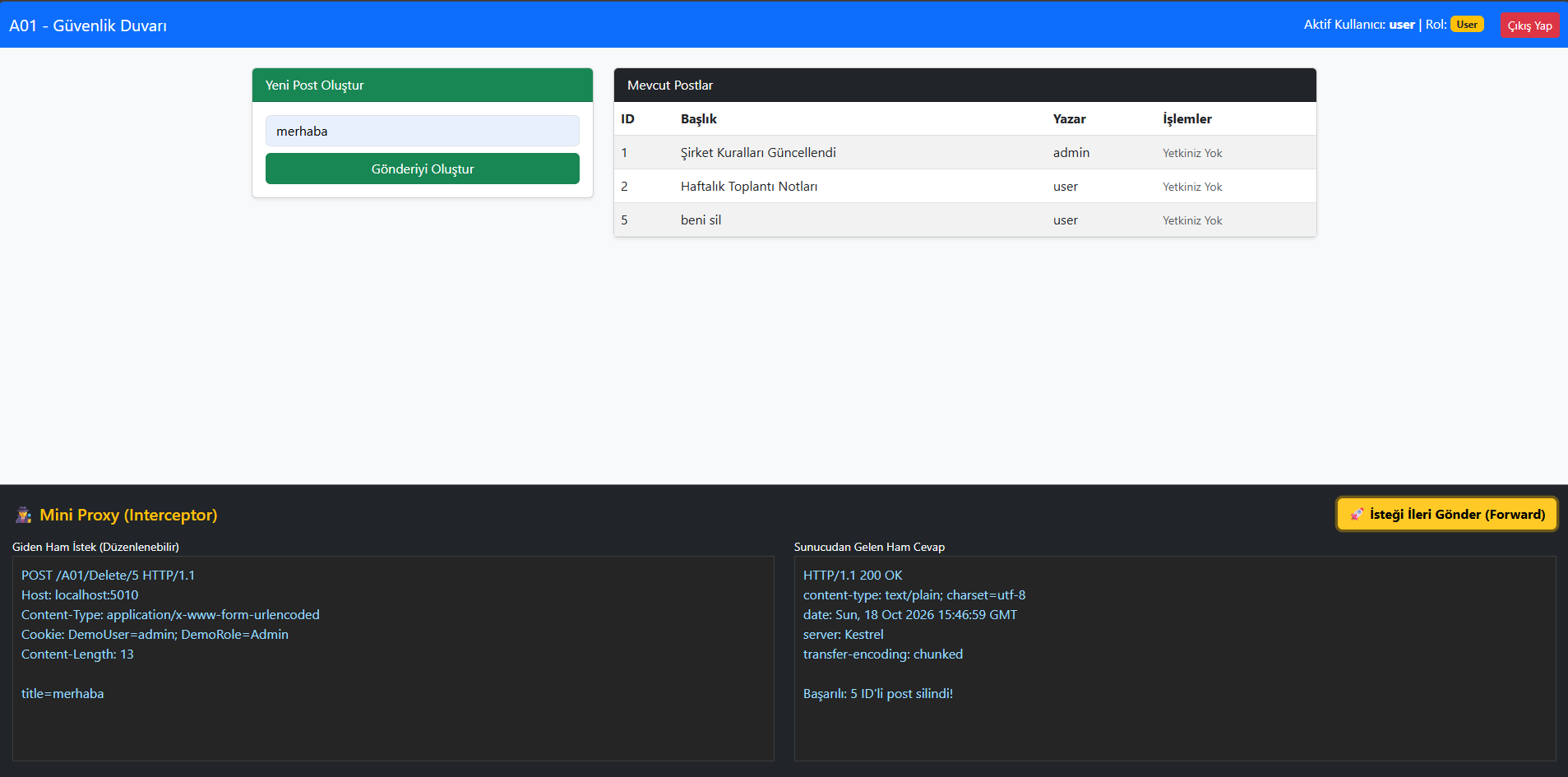Viewport: 1568px width, 777px height.
Task: Click the HTTP/1.1 200 OK response line
Action: pyautogui.click(x=853, y=576)
